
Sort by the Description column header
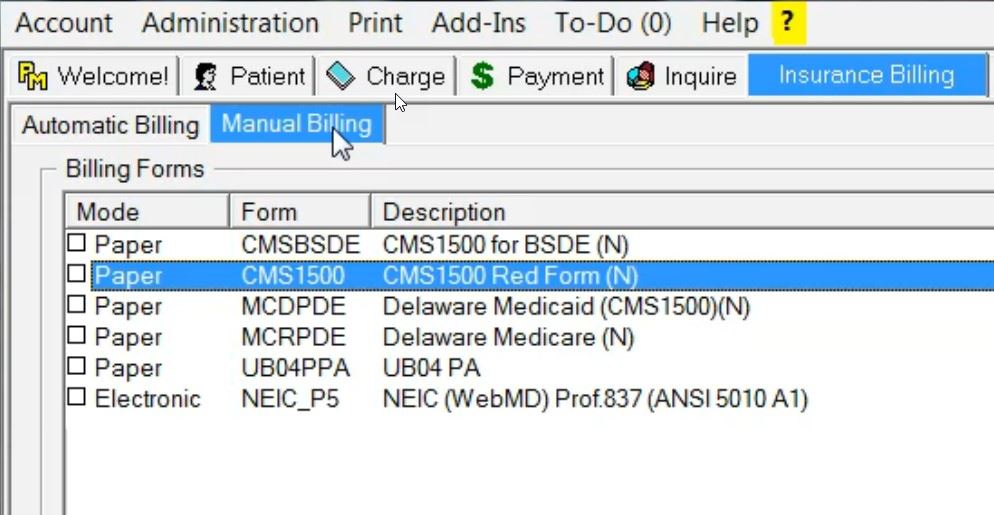[x=444, y=212]
